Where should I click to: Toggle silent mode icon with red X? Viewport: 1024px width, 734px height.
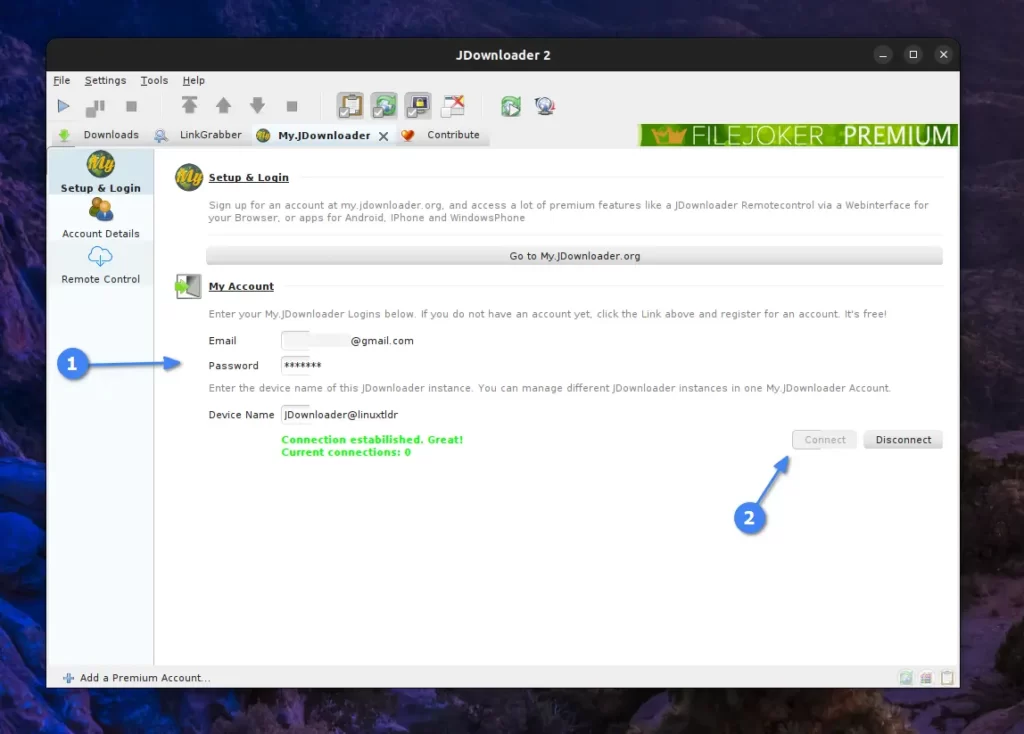click(x=452, y=106)
